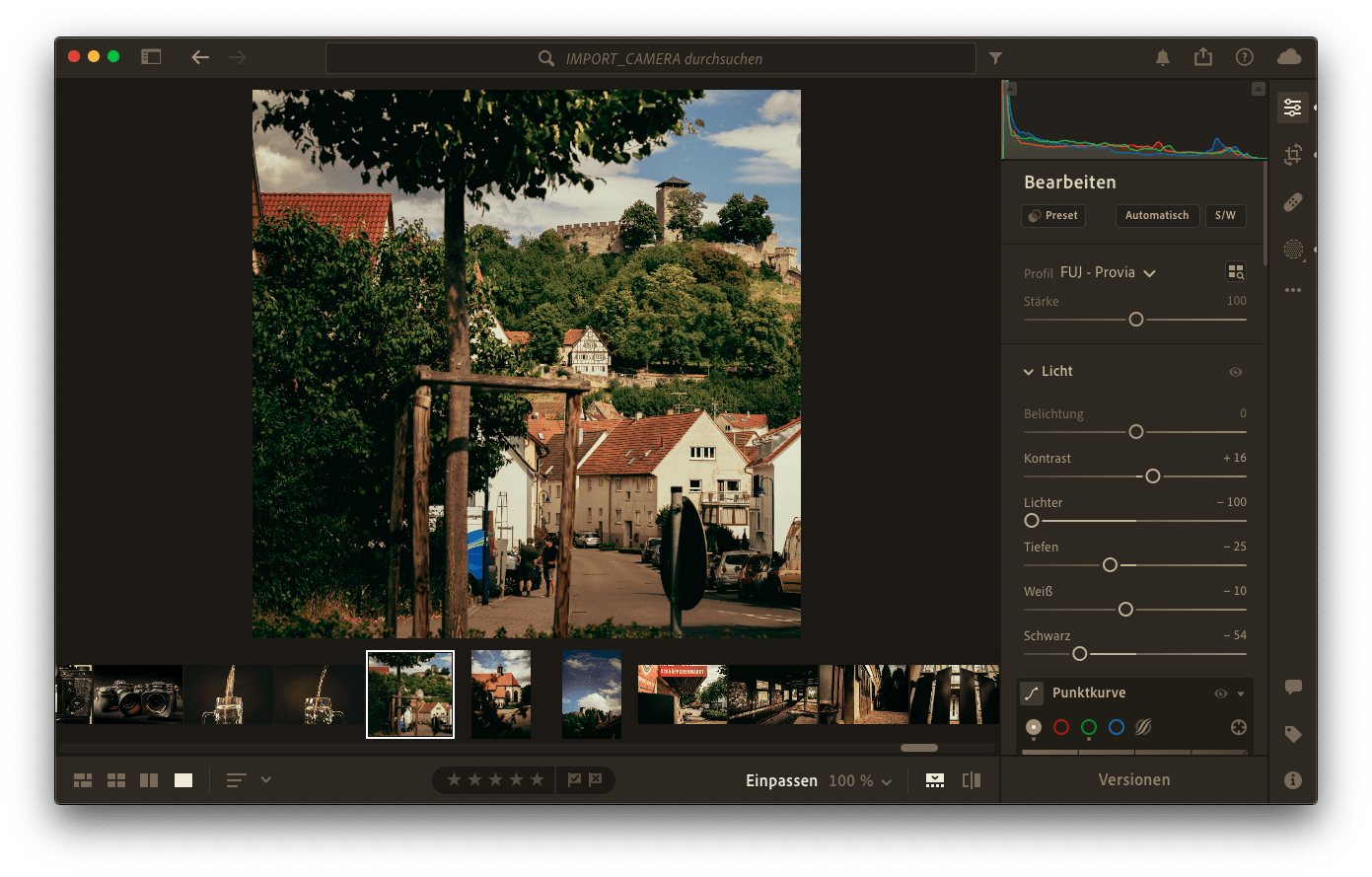Click the S/W black-and-white button
Screen dimensions: 1372x877
point(1225,215)
